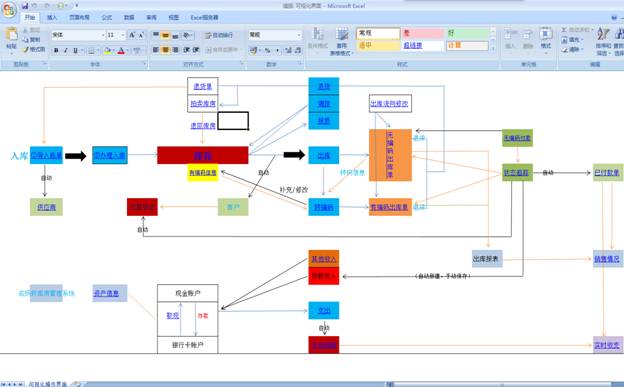Click the percent style icon
624x387 pixels.
pos(267,50)
